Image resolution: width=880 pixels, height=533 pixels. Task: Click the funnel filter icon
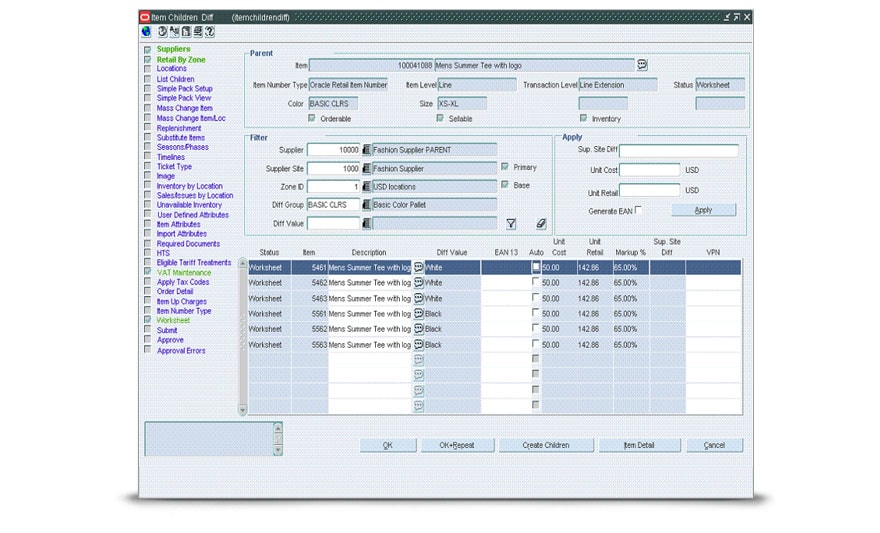click(511, 224)
